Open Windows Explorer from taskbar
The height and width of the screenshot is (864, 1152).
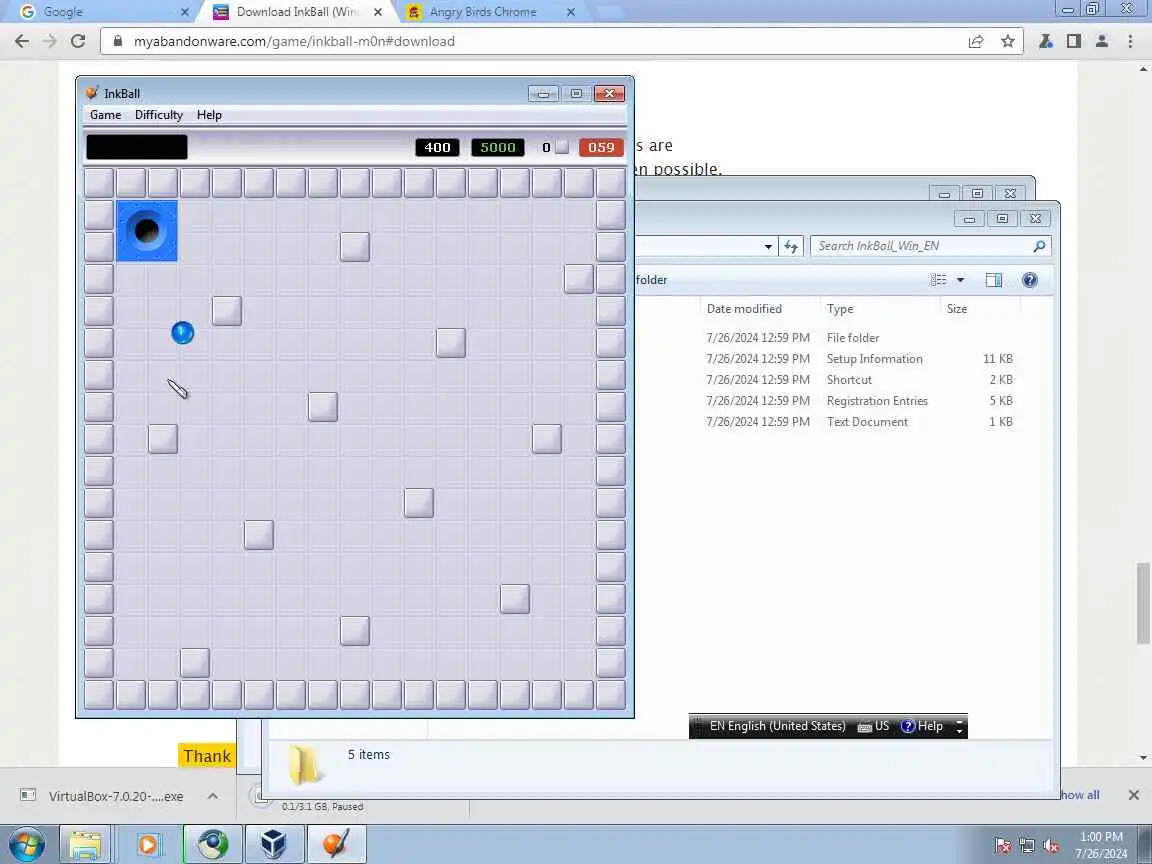click(84, 844)
